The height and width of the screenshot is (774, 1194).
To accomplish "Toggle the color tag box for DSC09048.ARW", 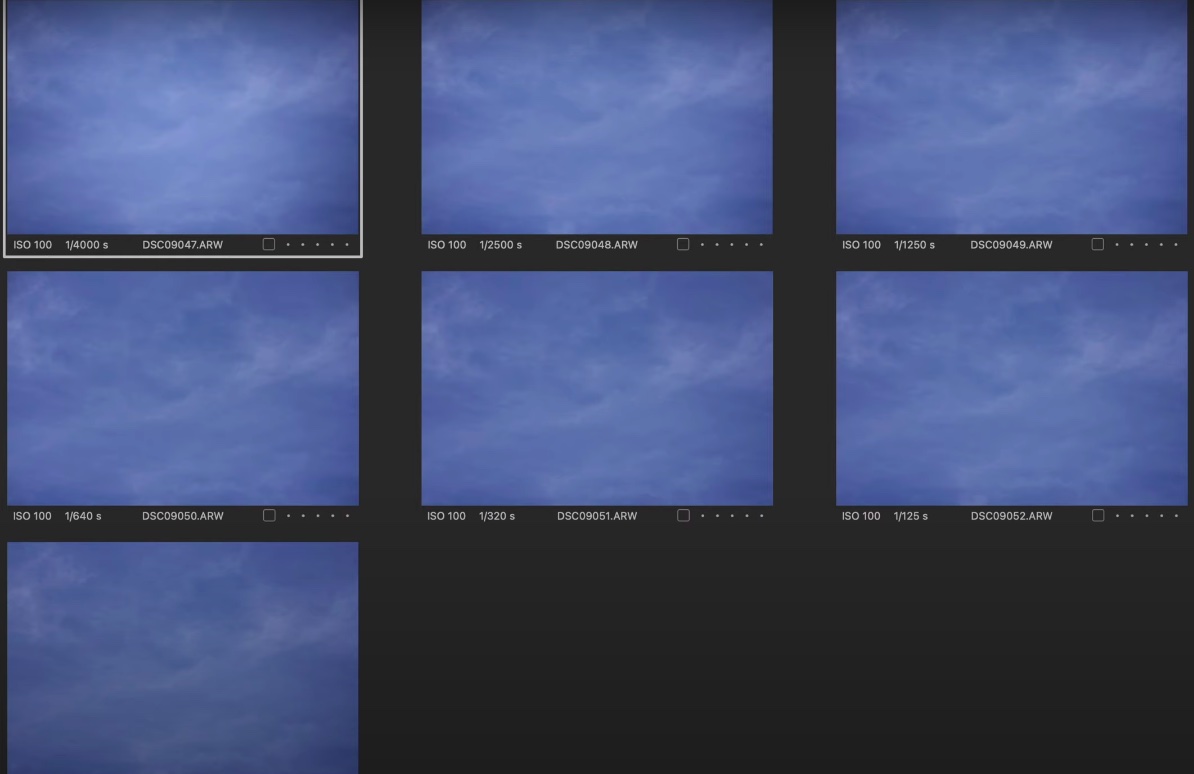I will (x=683, y=245).
